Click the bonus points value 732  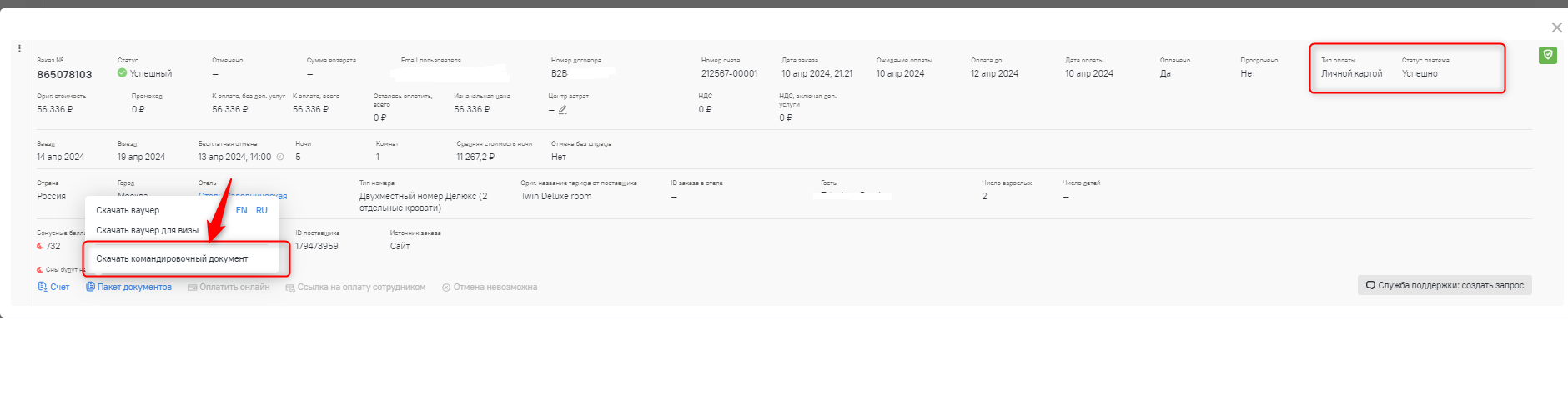click(x=53, y=246)
